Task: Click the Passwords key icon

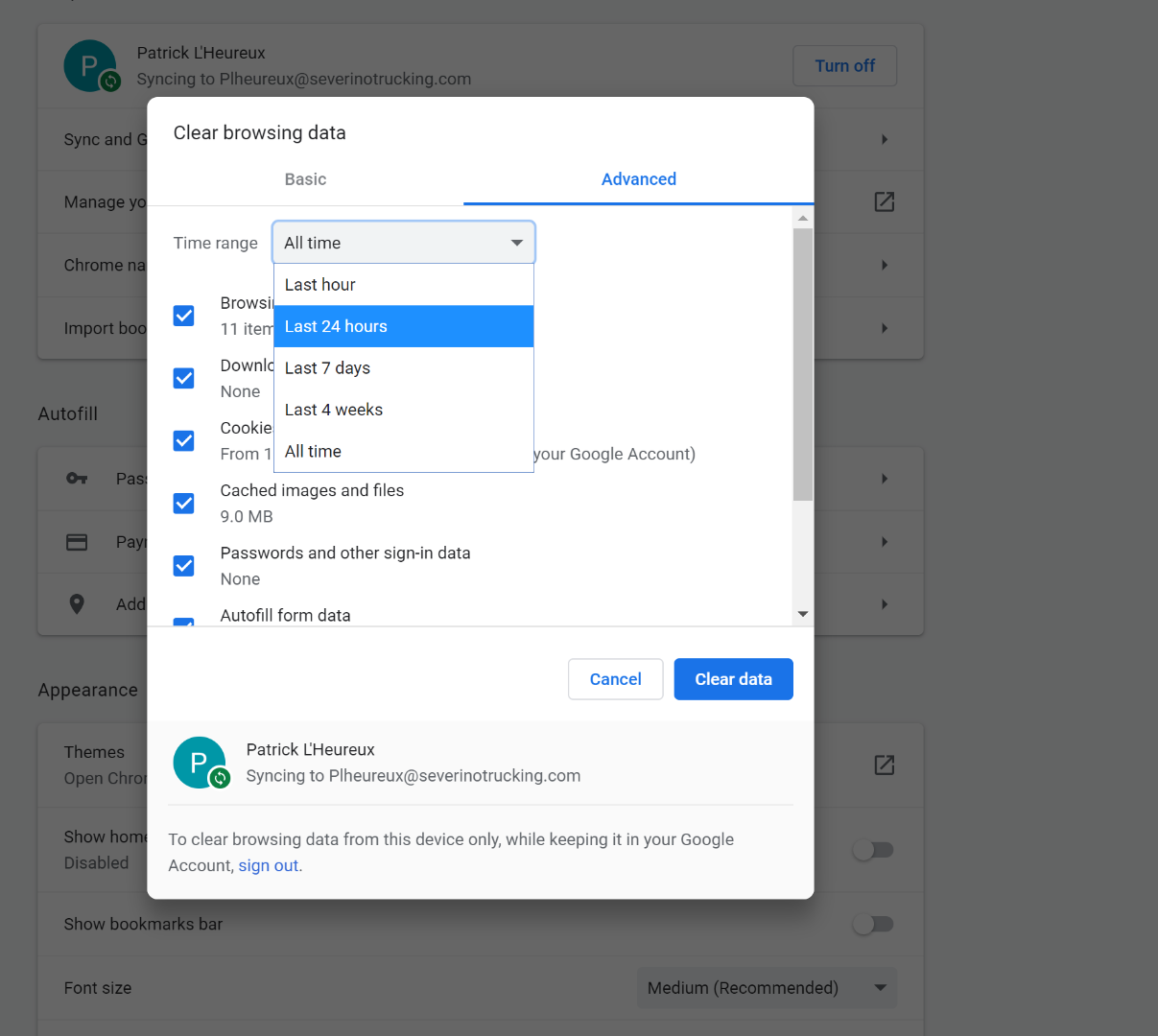Action: (x=77, y=479)
